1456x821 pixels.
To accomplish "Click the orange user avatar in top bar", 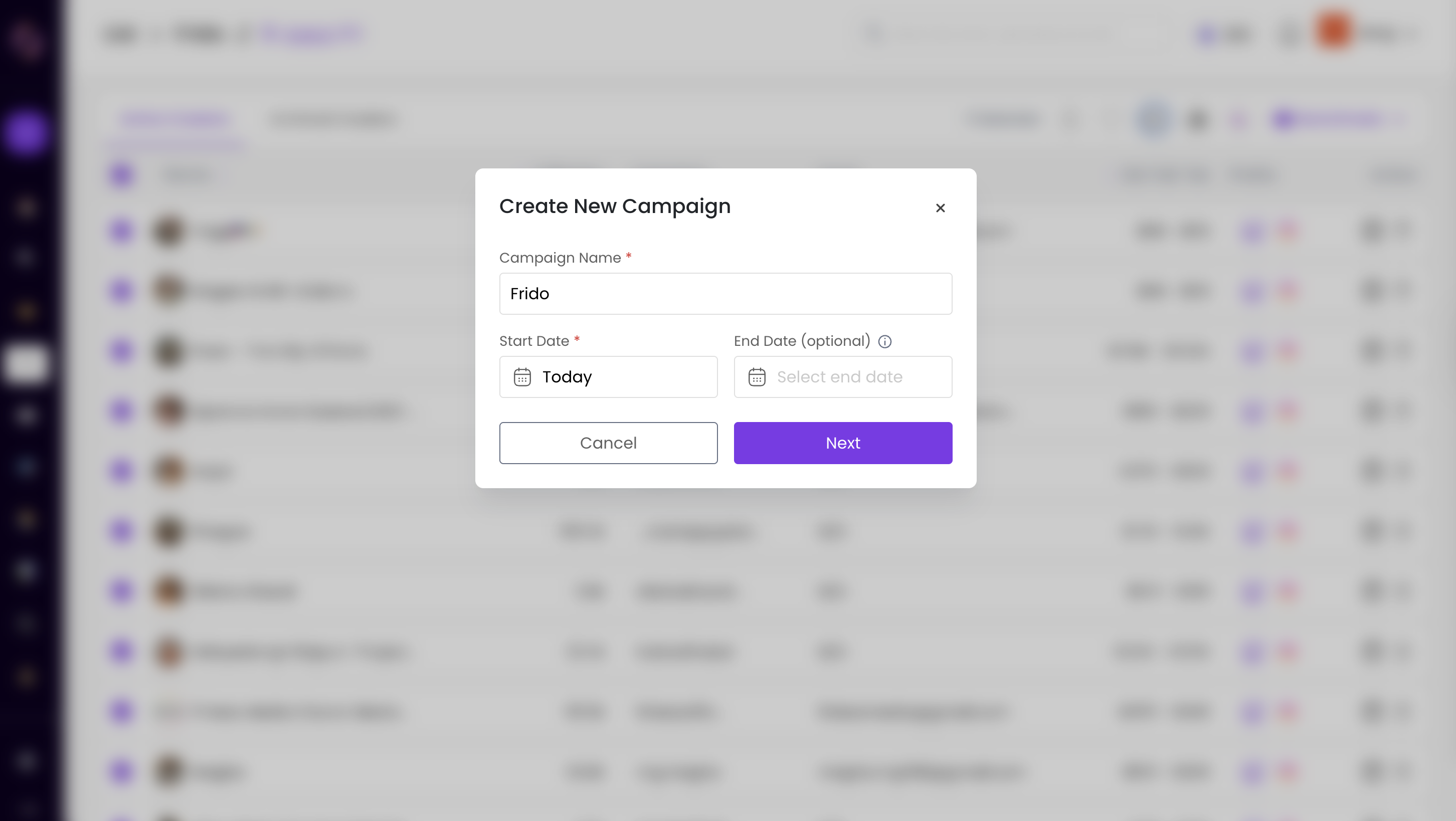I will (x=1332, y=32).
